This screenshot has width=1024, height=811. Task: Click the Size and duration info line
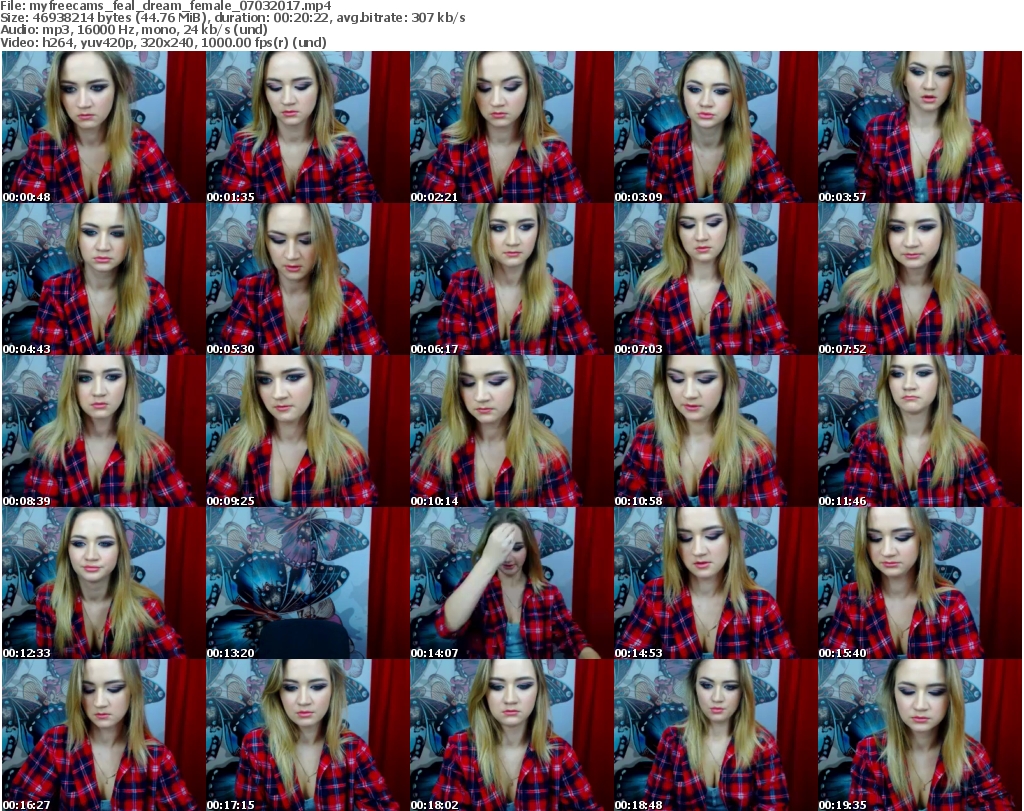coord(232,18)
